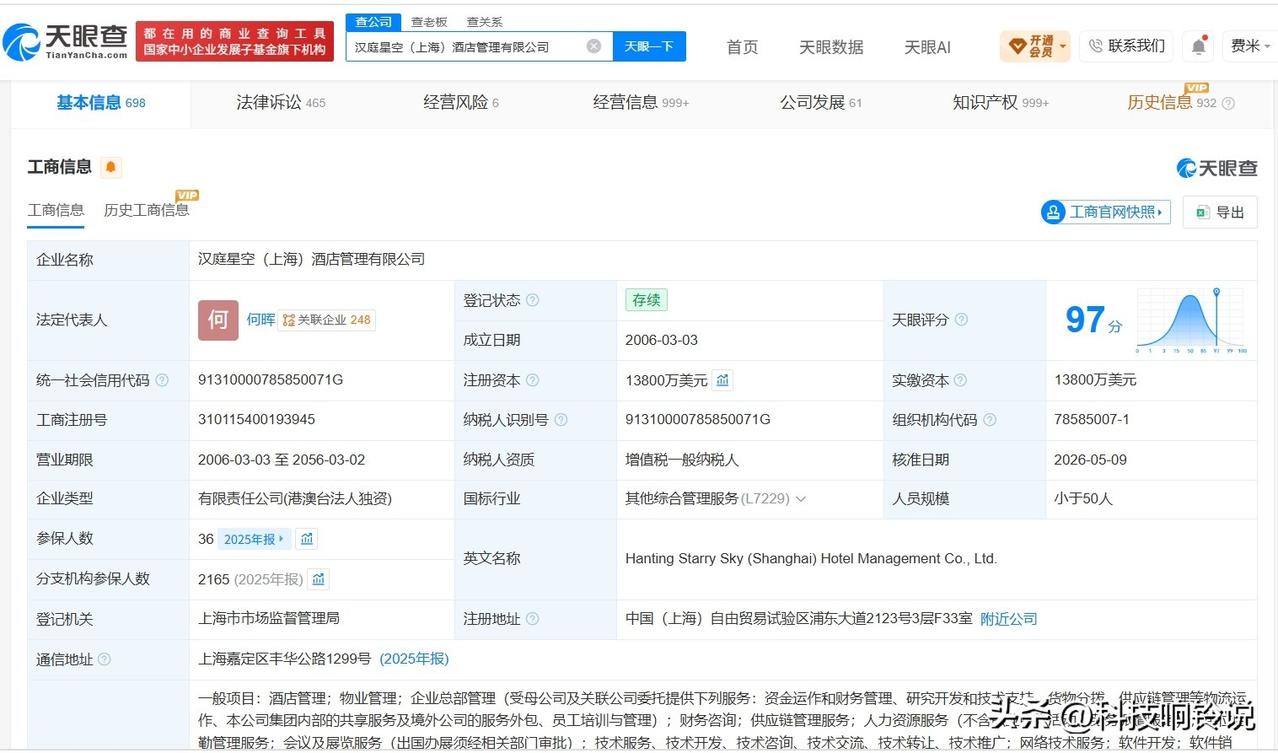The image size is (1278, 753).
Task: Open 天眼AI in top navigation
Action: click(927, 47)
